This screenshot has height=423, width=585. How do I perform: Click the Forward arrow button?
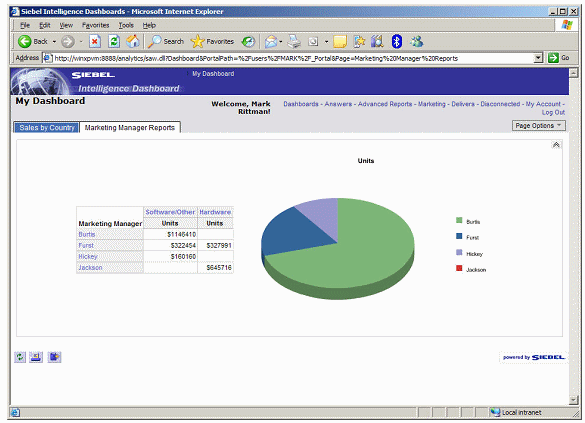click(68, 41)
